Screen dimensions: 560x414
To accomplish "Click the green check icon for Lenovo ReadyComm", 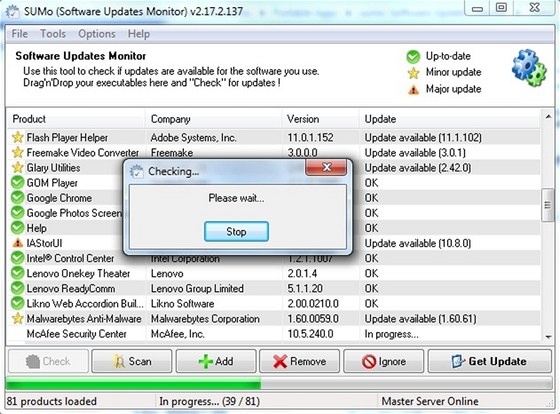I will [18, 288].
